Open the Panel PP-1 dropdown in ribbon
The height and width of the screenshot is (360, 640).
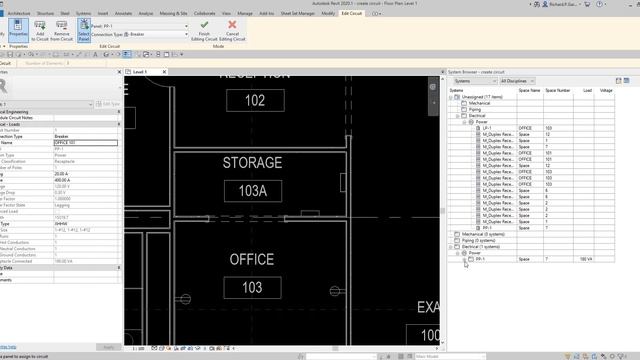click(186, 26)
